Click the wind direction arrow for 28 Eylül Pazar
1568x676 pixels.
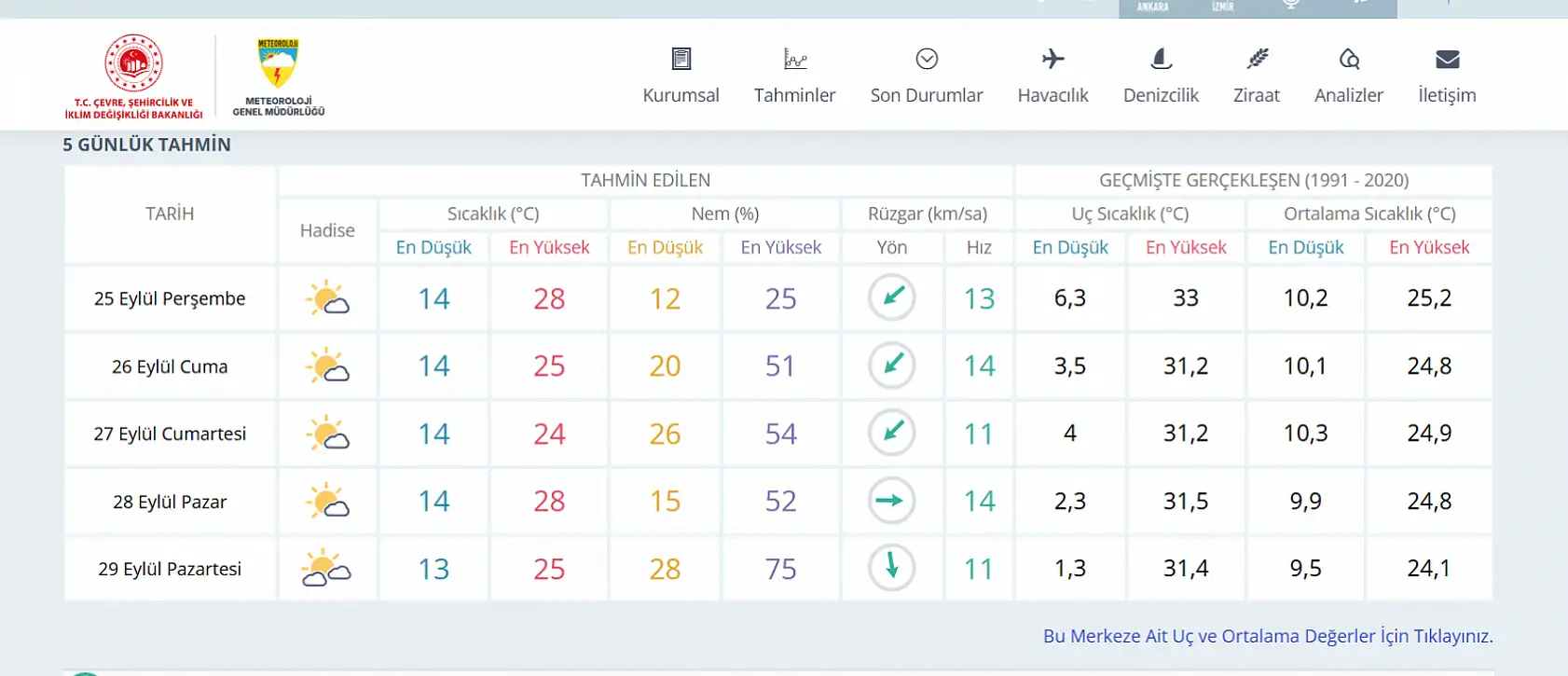point(891,501)
